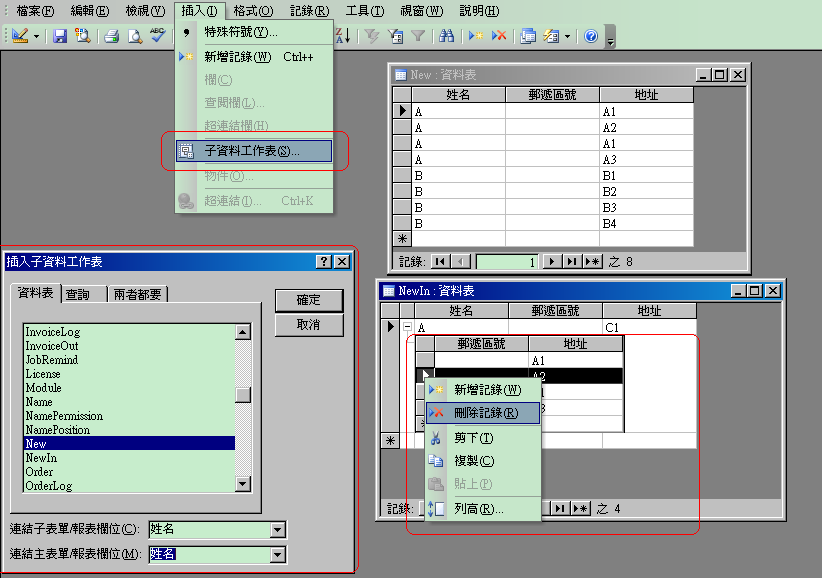Switch to the 資料表 tab in dialog
822x578 pixels.
pos(35,293)
